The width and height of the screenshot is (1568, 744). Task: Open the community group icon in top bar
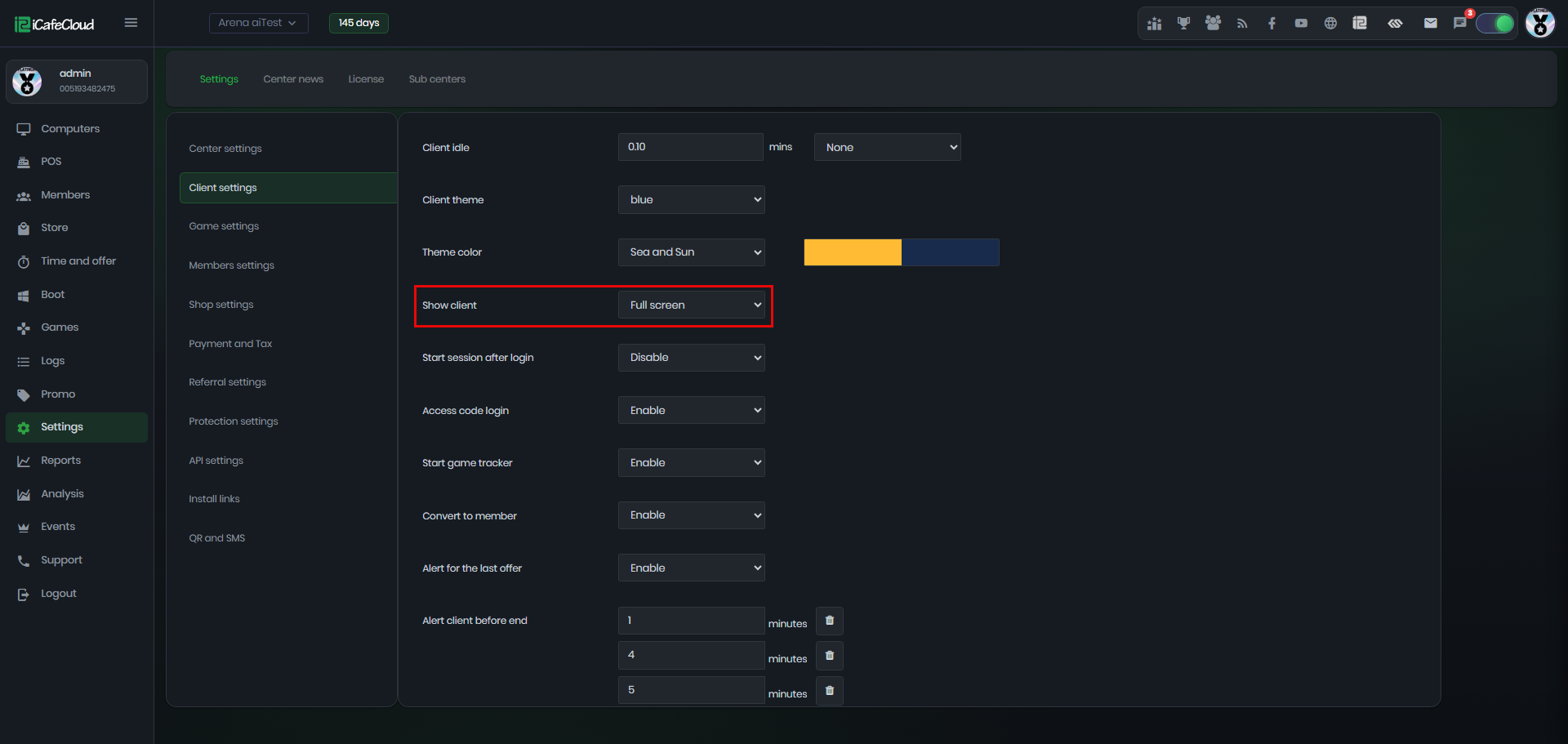pyautogui.click(x=1213, y=24)
